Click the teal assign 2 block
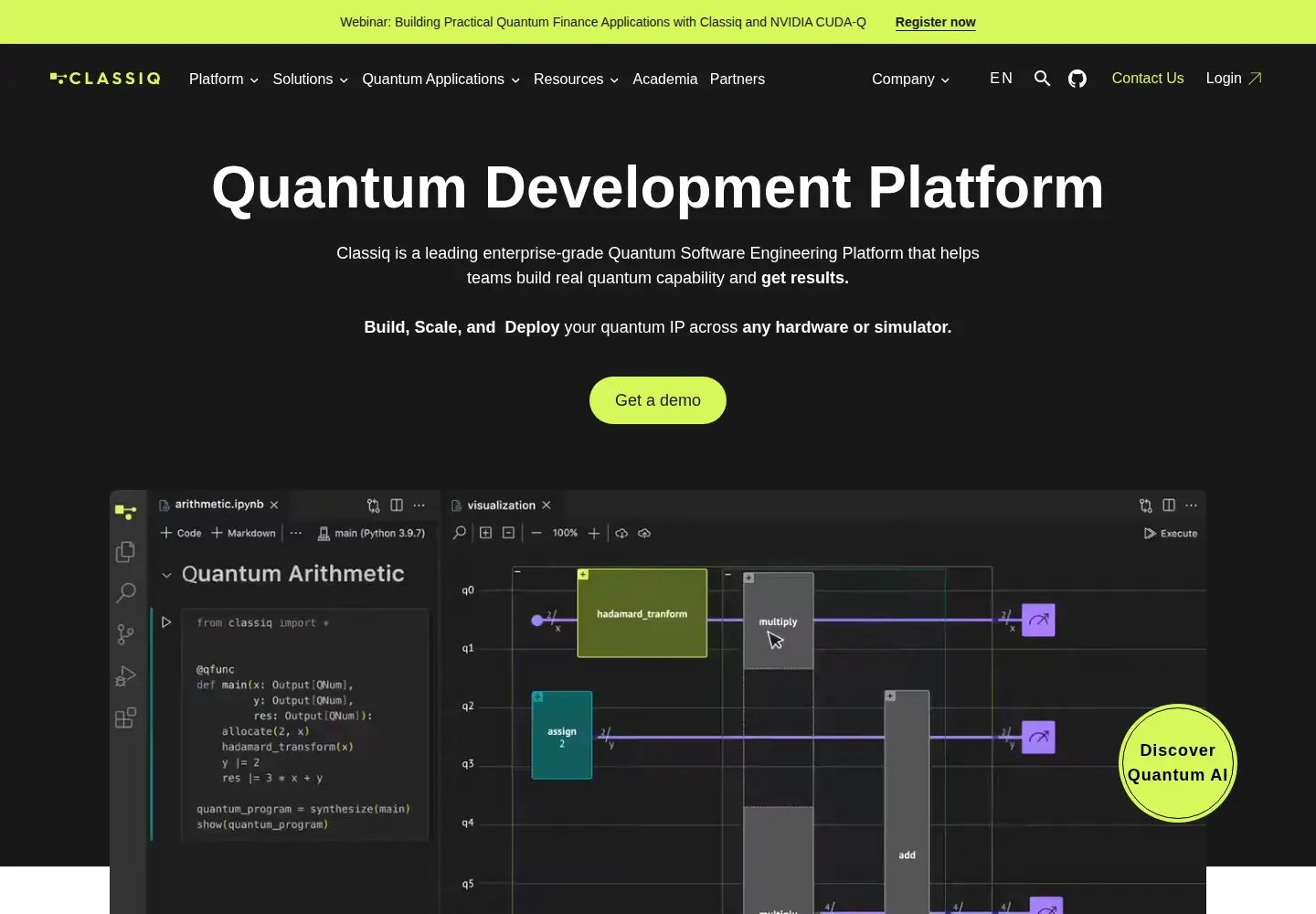1316x914 pixels. [x=562, y=736]
